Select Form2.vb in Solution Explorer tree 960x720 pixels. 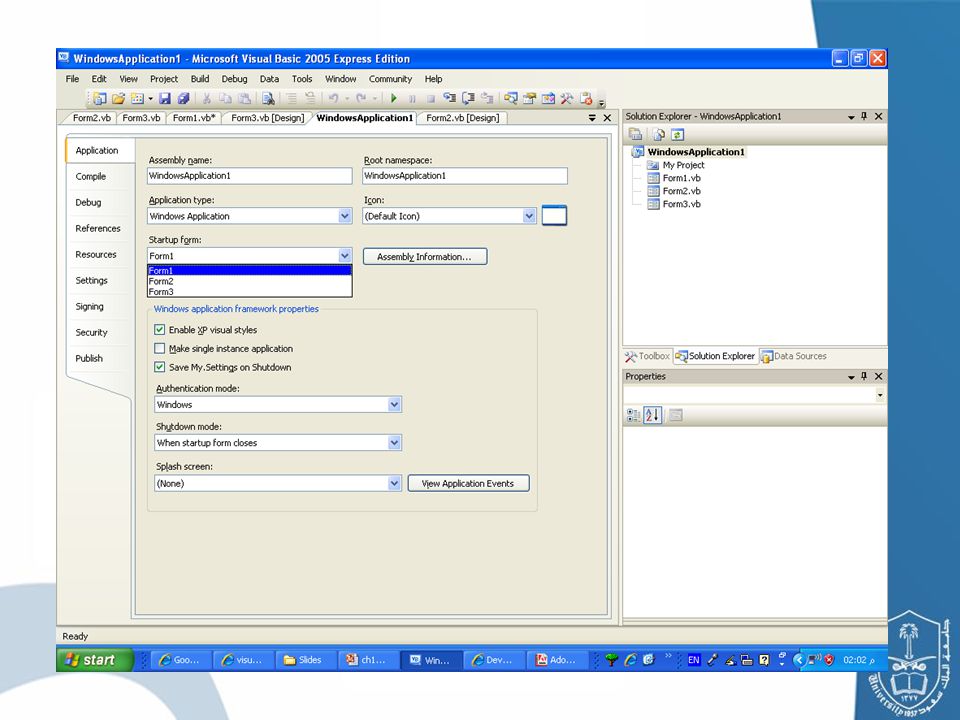point(681,191)
